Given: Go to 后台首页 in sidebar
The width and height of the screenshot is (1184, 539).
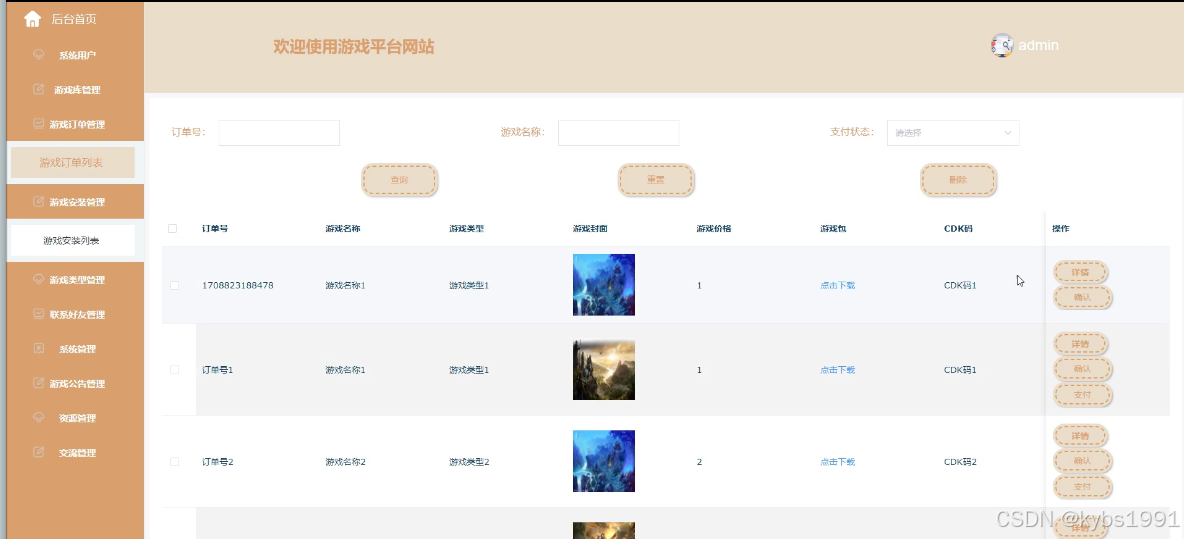Looking at the screenshot, I should (x=75, y=19).
